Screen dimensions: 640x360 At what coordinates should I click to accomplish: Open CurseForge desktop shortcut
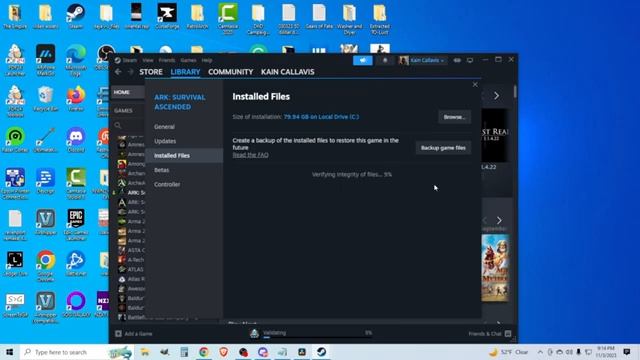[x=167, y=17]
